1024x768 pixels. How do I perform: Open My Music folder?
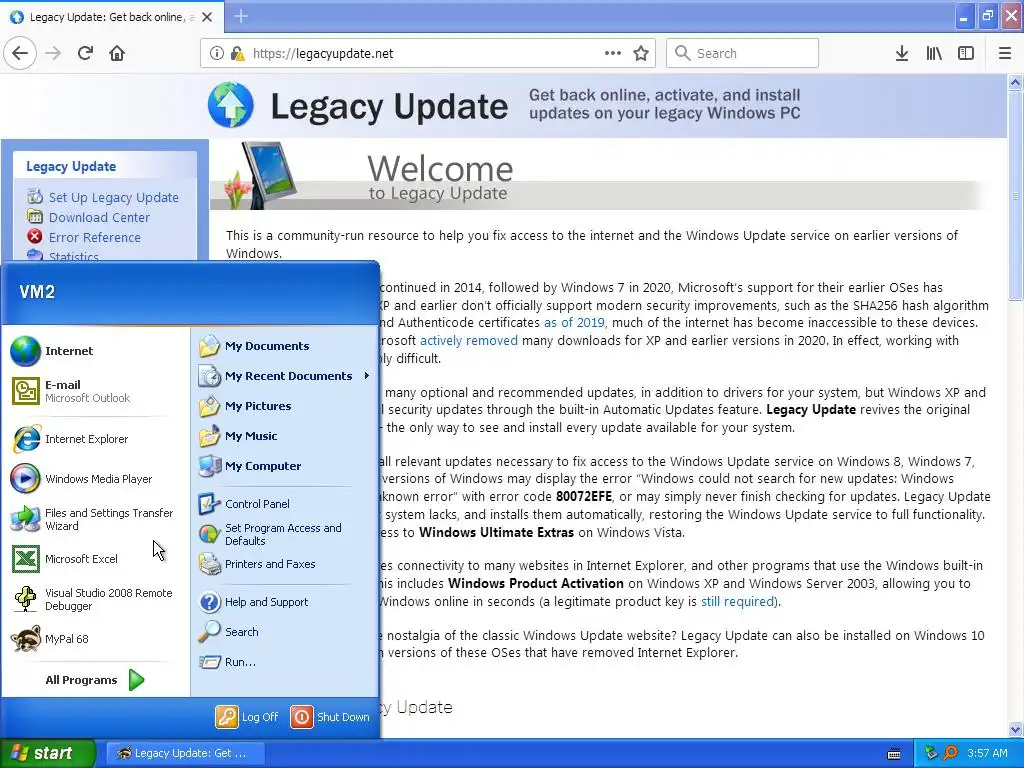click(x=284, y=436)
